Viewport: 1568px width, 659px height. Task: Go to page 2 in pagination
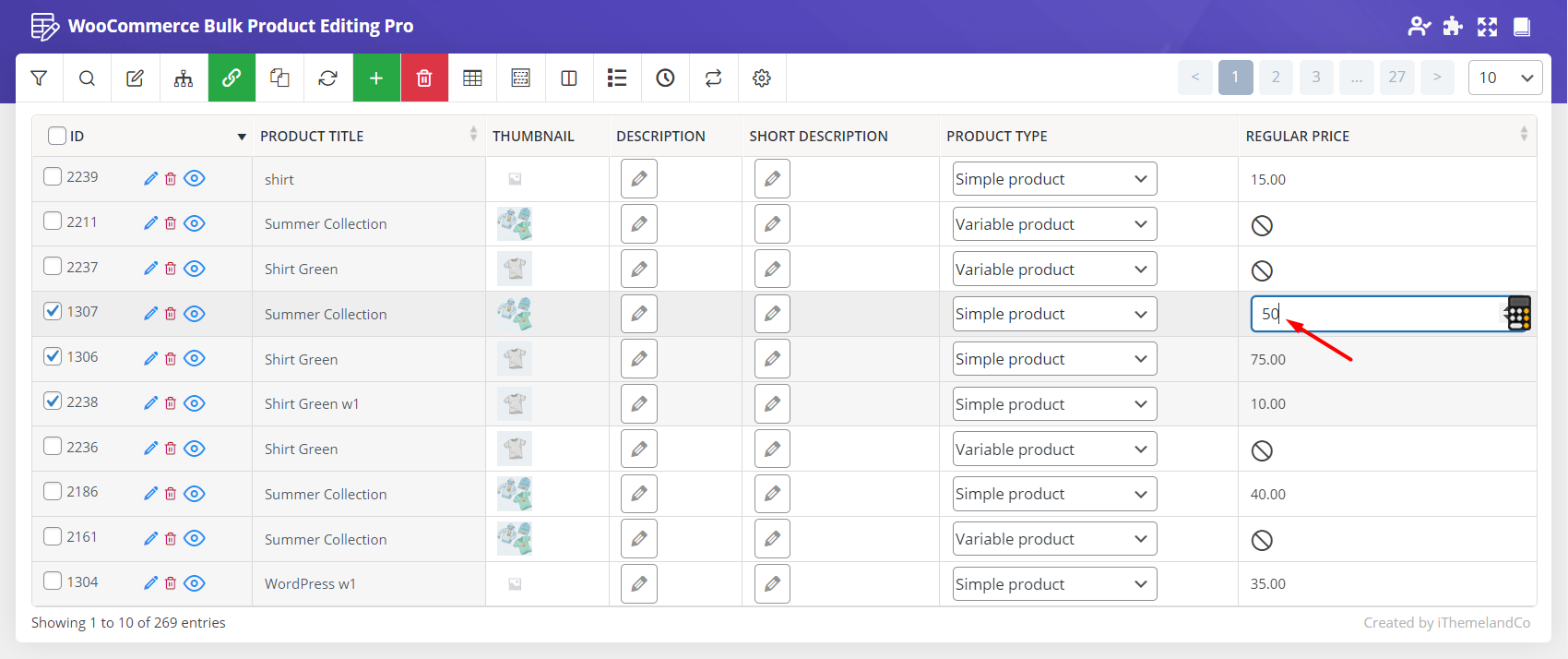pyautogui.click(x=1276, y=78)
